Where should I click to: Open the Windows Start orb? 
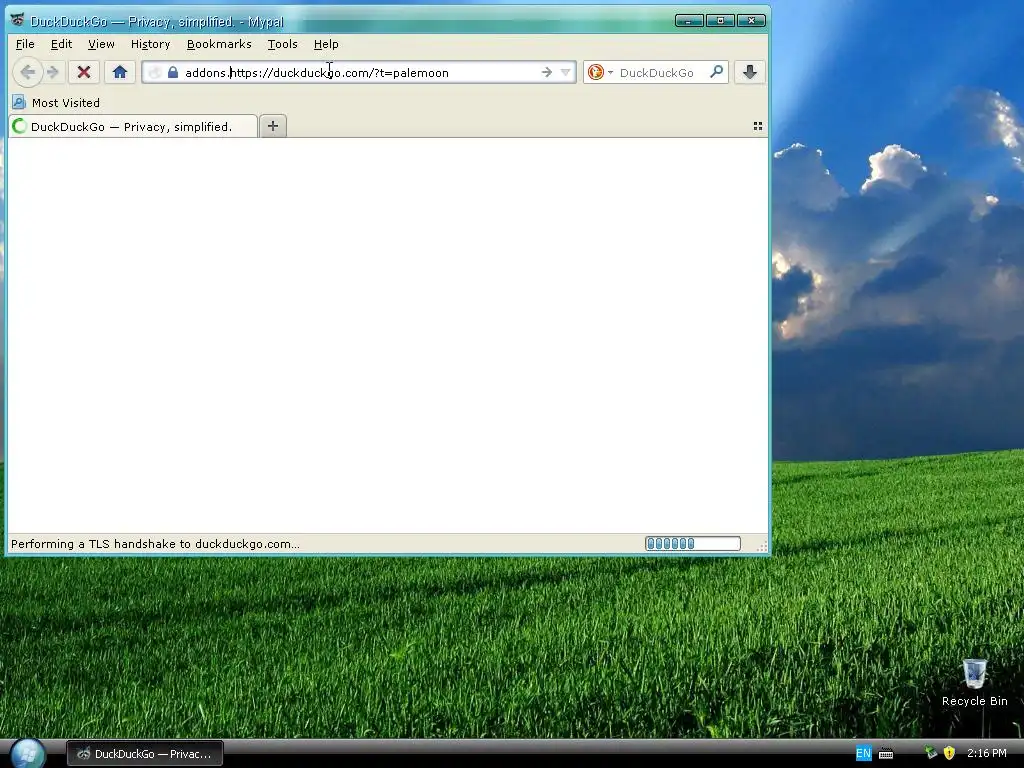tap(27, 754)
